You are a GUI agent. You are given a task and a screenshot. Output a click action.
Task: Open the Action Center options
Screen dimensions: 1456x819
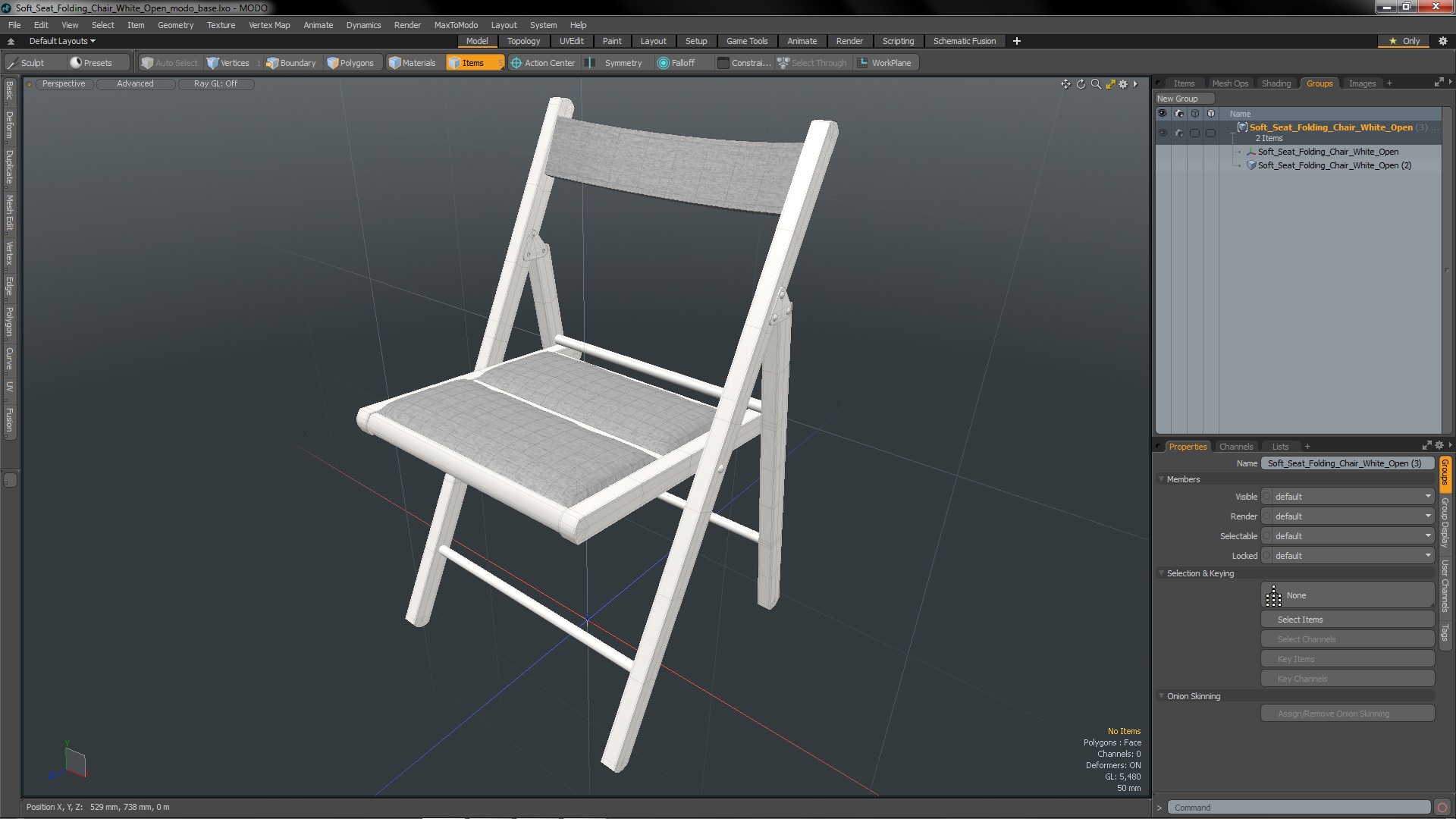(x=543, y=63)
